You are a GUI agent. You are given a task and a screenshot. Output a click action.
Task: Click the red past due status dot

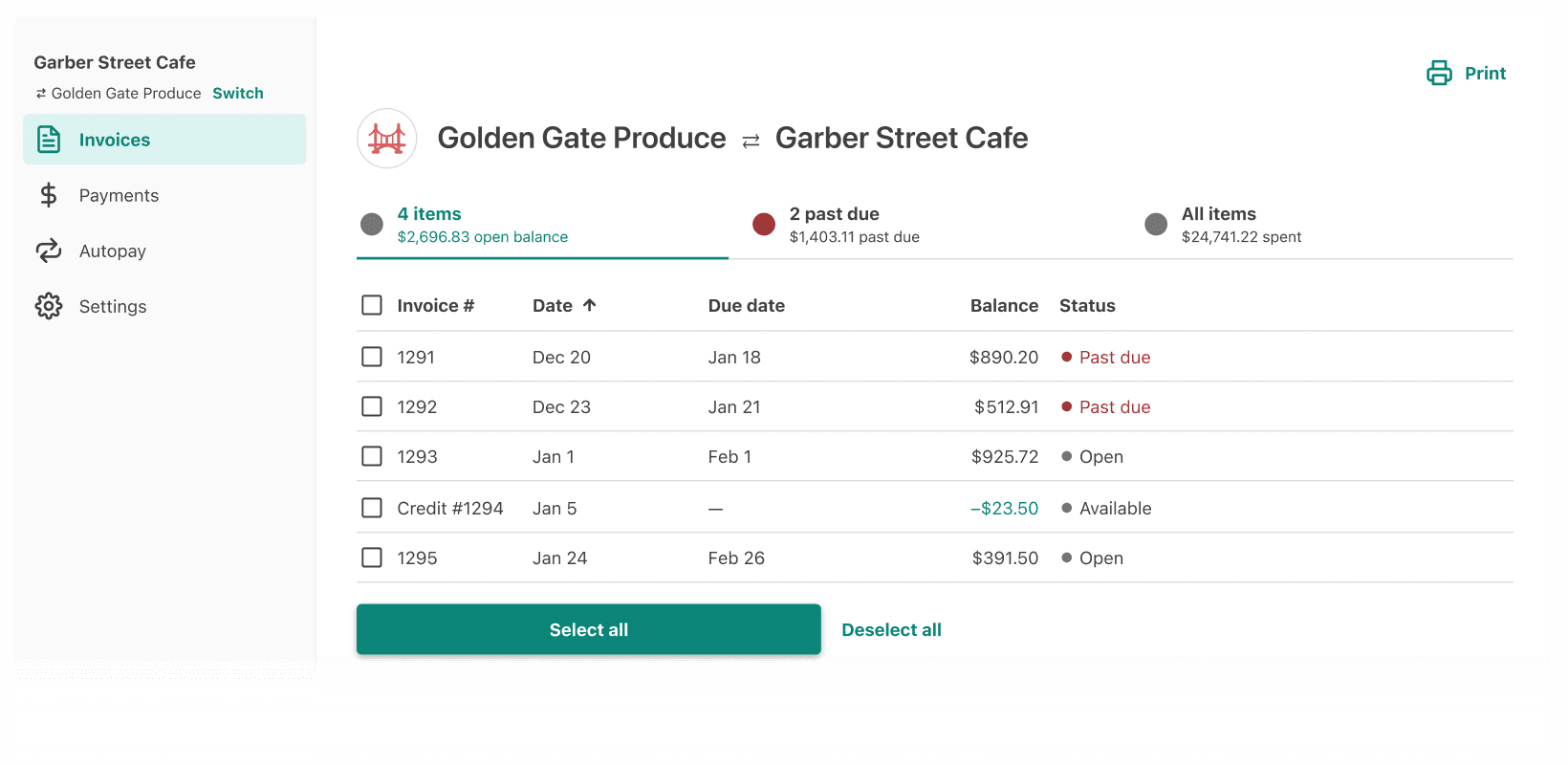click(x=1066, y=357)
